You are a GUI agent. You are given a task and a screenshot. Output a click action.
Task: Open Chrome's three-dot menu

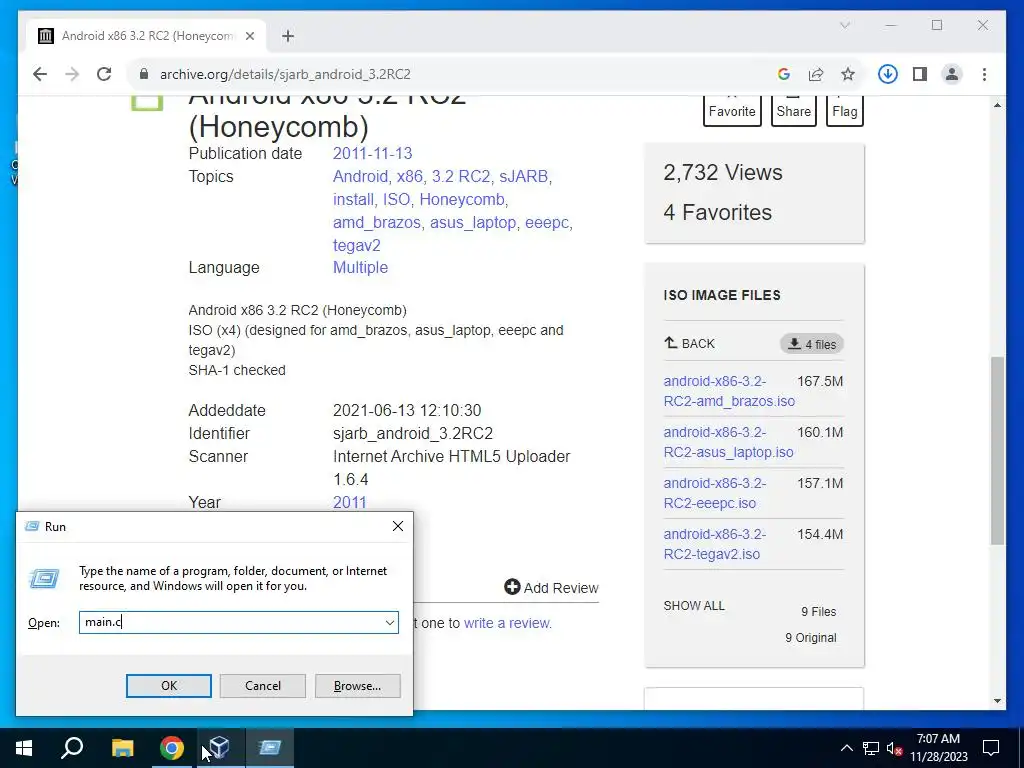point(984,74)
